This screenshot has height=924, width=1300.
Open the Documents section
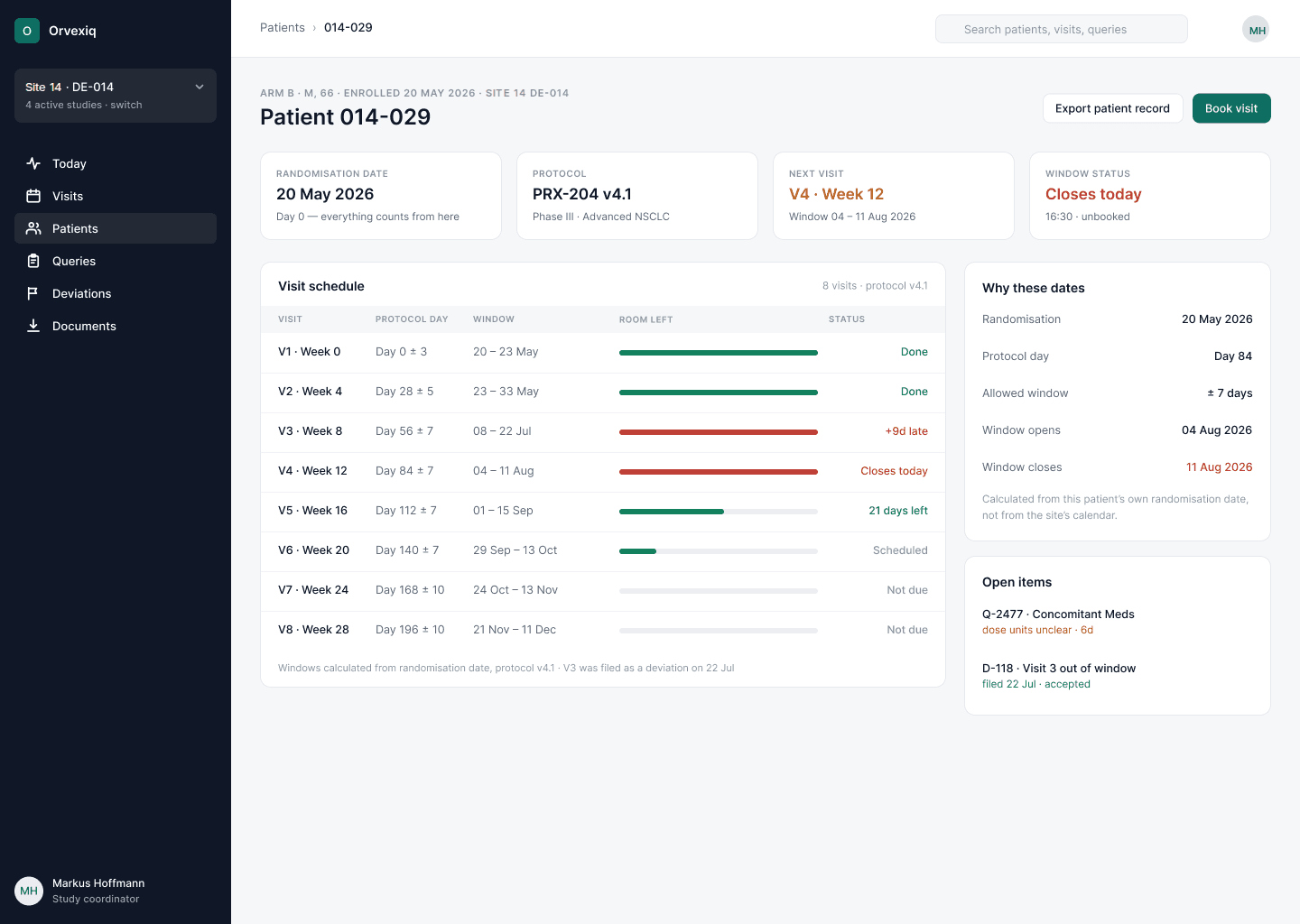[116, 326]
